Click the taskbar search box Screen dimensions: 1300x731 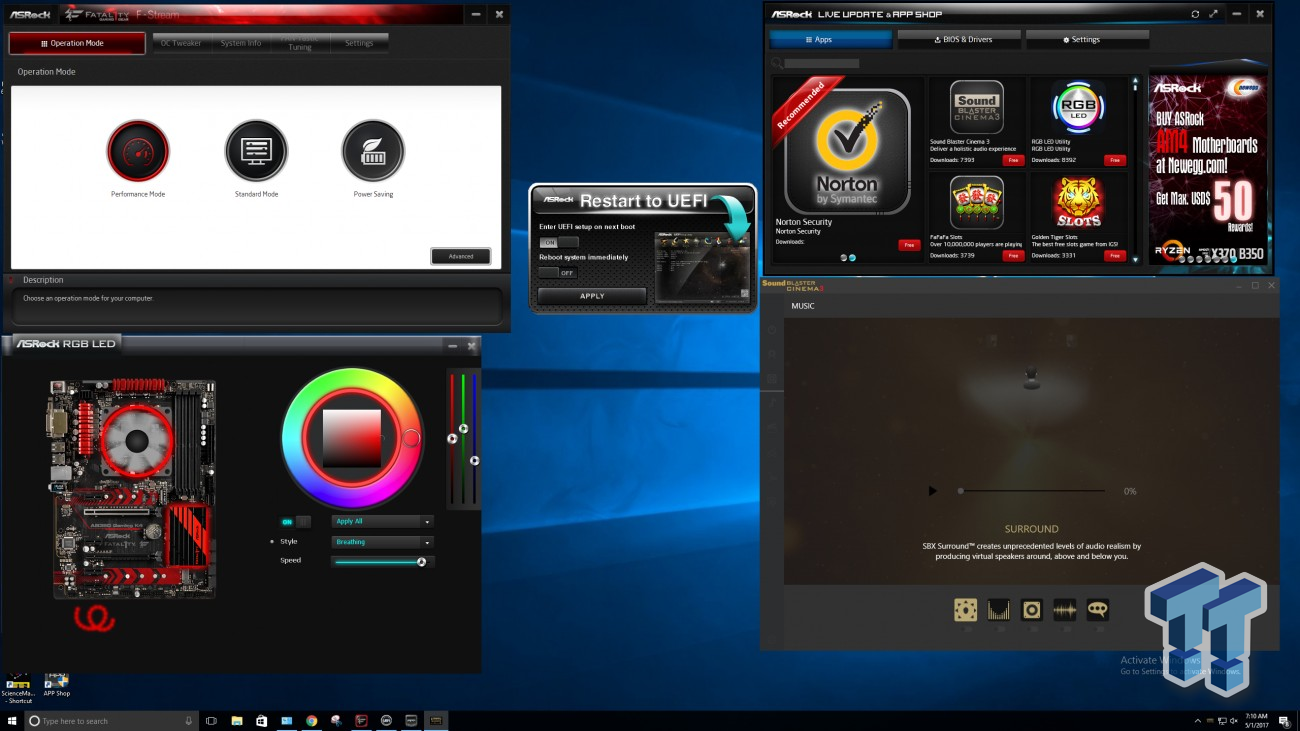tap(112, 721)
